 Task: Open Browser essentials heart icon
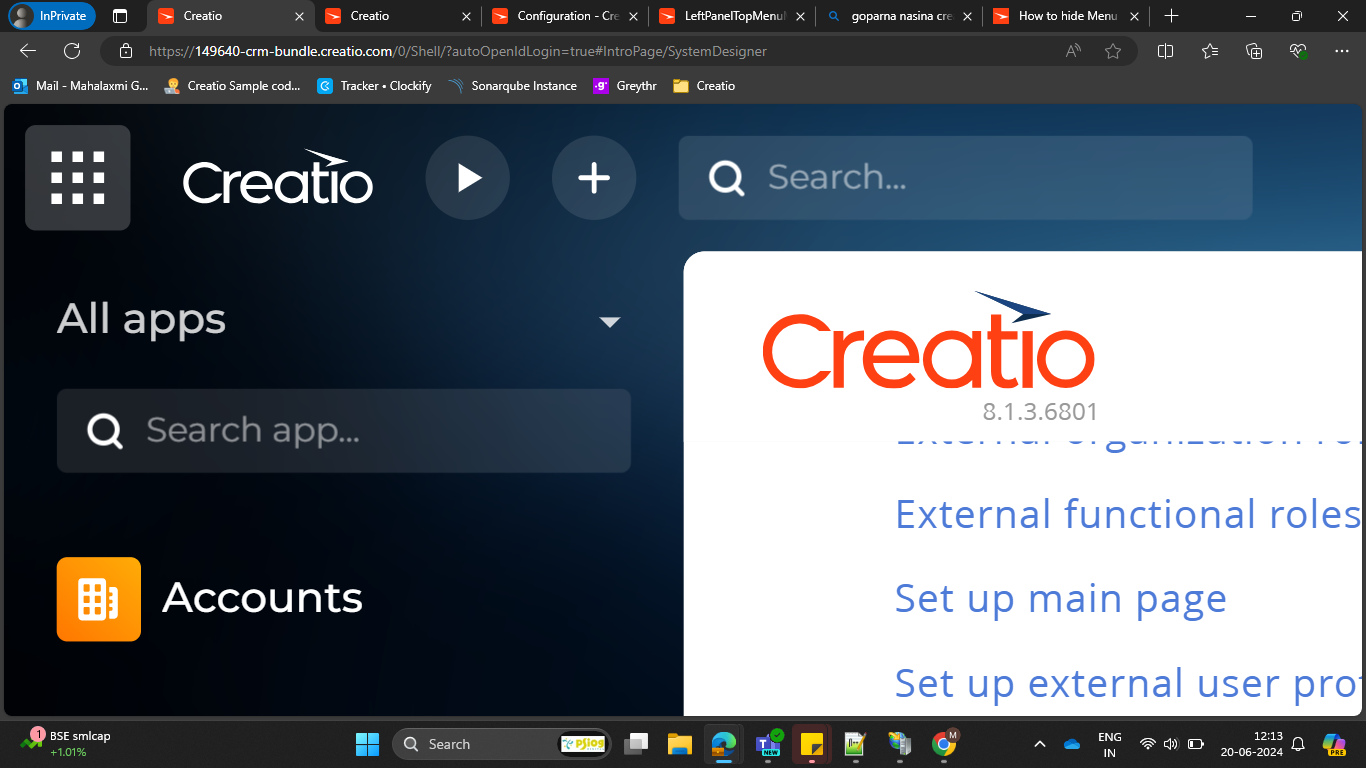(1298, 51)
